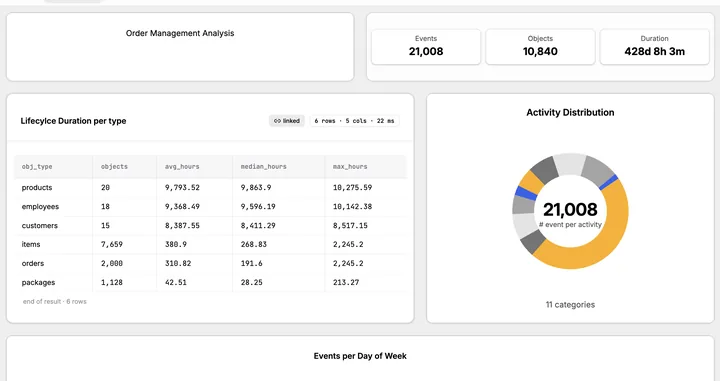Screen dimensions: 720x381
Task: Click max_hours value 8,517.15
Action: pyautogui.click(x=350, y=225)
